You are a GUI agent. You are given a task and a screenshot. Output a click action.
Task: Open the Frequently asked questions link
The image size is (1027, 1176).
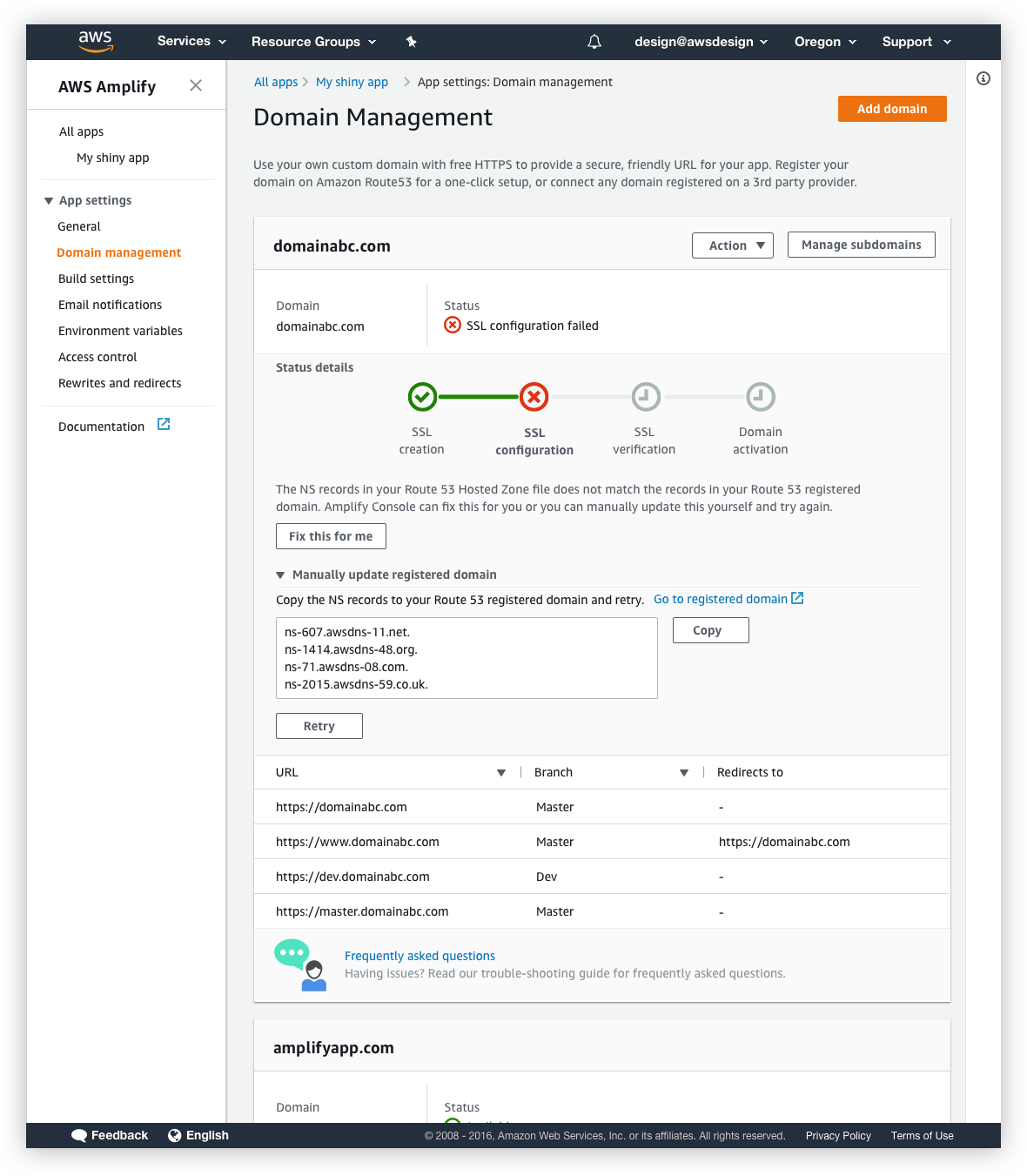click(x=420, y=956)
